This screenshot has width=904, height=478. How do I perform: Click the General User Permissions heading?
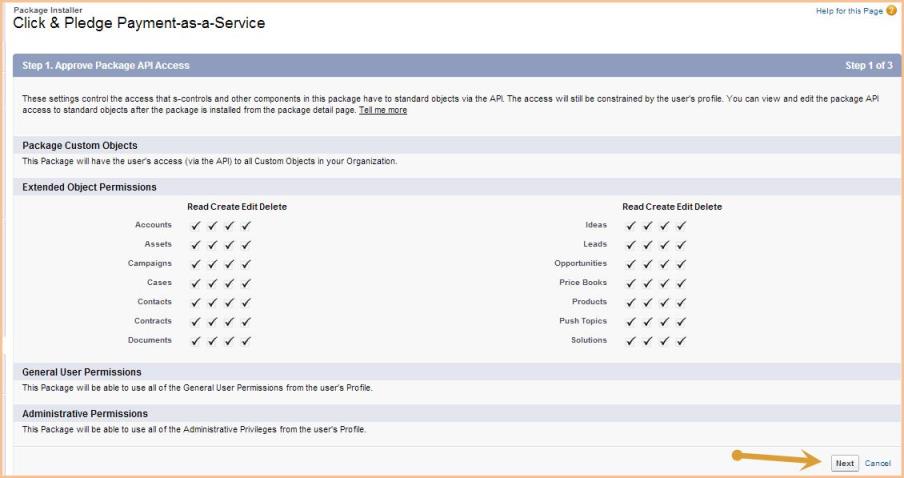click(x=82, y=372)
